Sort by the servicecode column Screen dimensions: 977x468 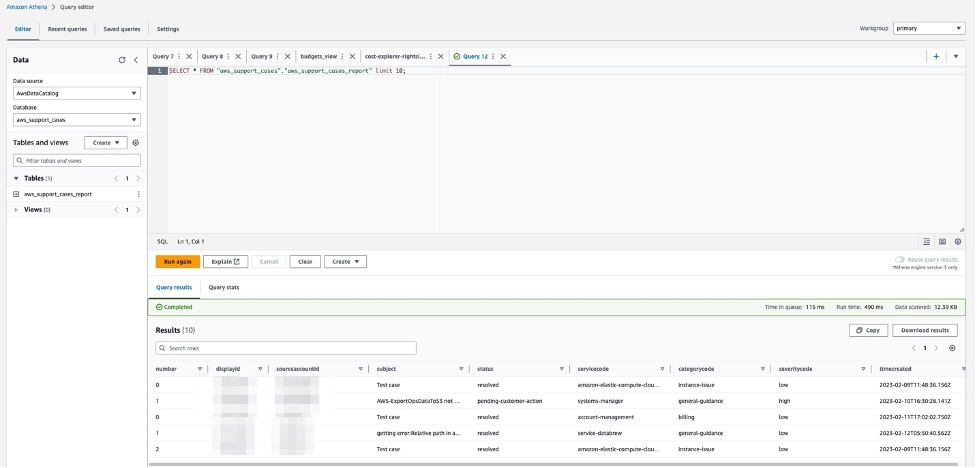tap(662, 370)
